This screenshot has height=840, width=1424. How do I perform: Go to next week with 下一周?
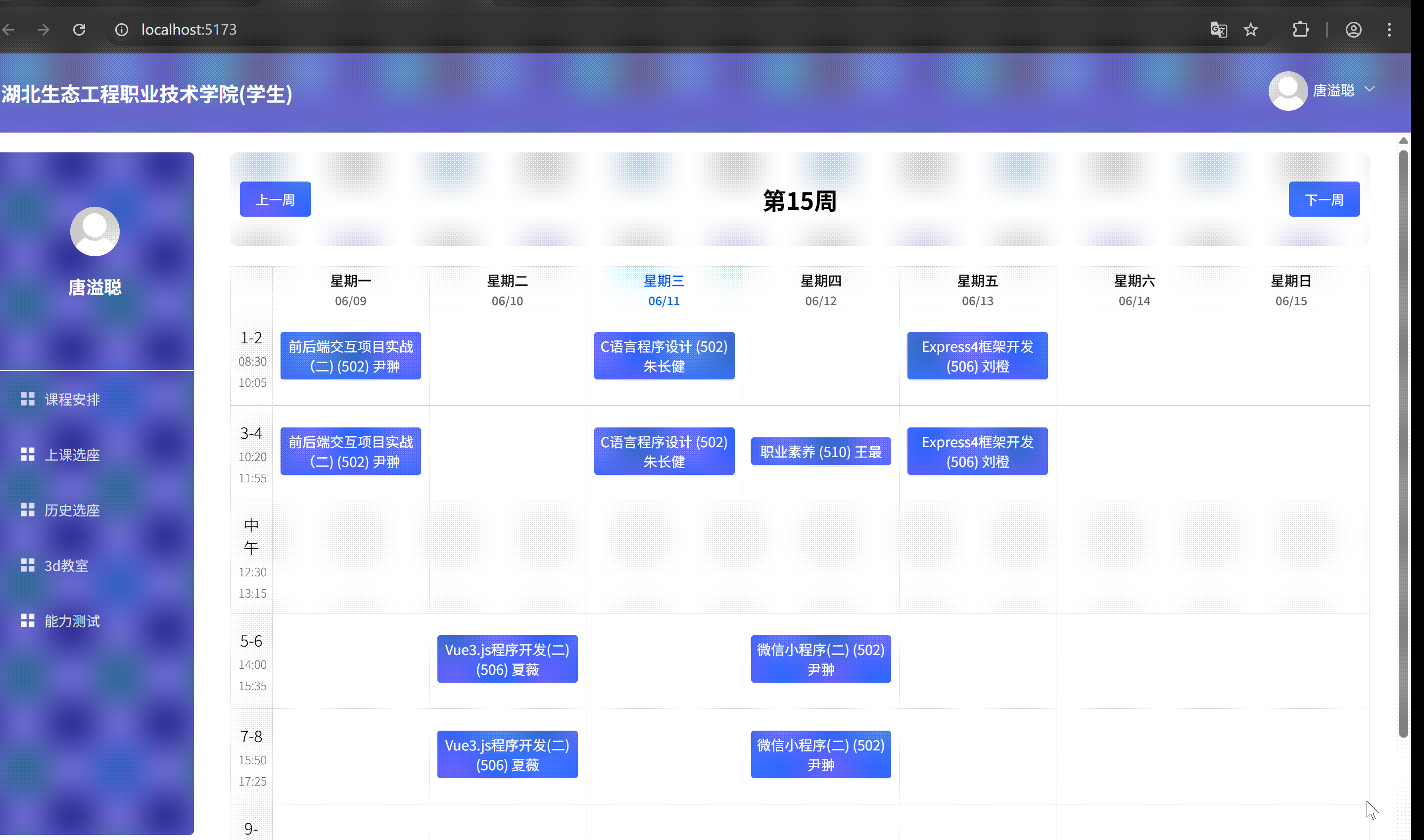[1324, 199]
